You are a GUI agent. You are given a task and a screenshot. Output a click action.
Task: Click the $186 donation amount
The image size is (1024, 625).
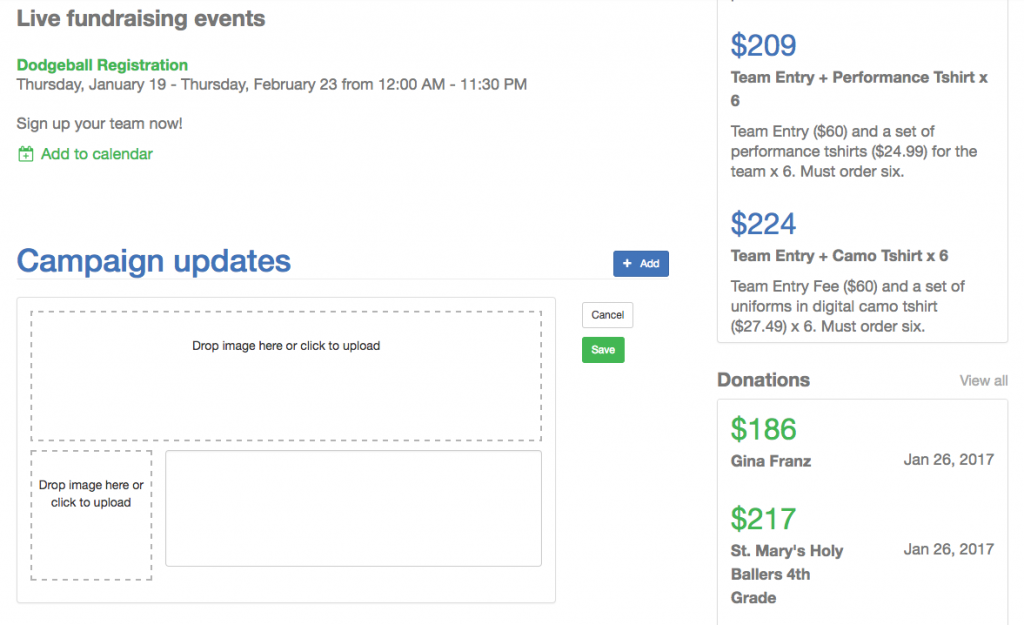click(763, 430)
